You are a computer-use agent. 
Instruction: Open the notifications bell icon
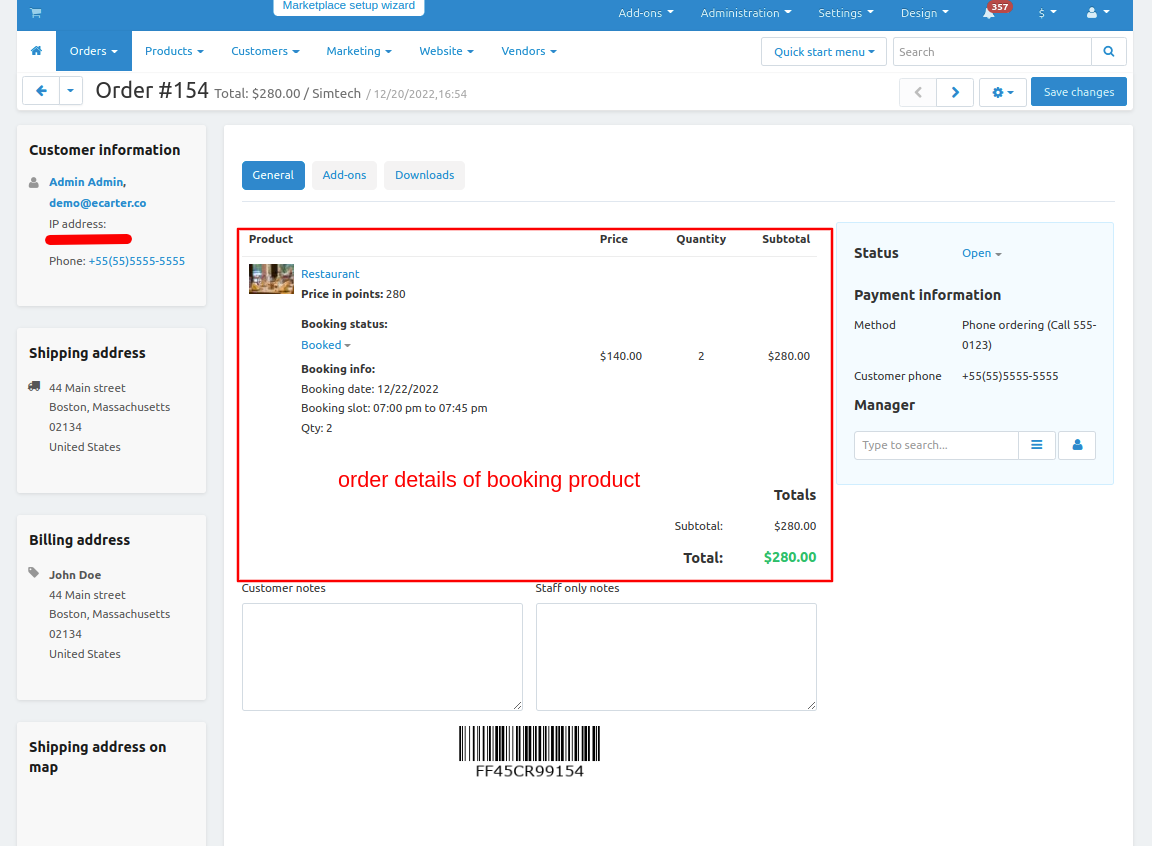989,13
